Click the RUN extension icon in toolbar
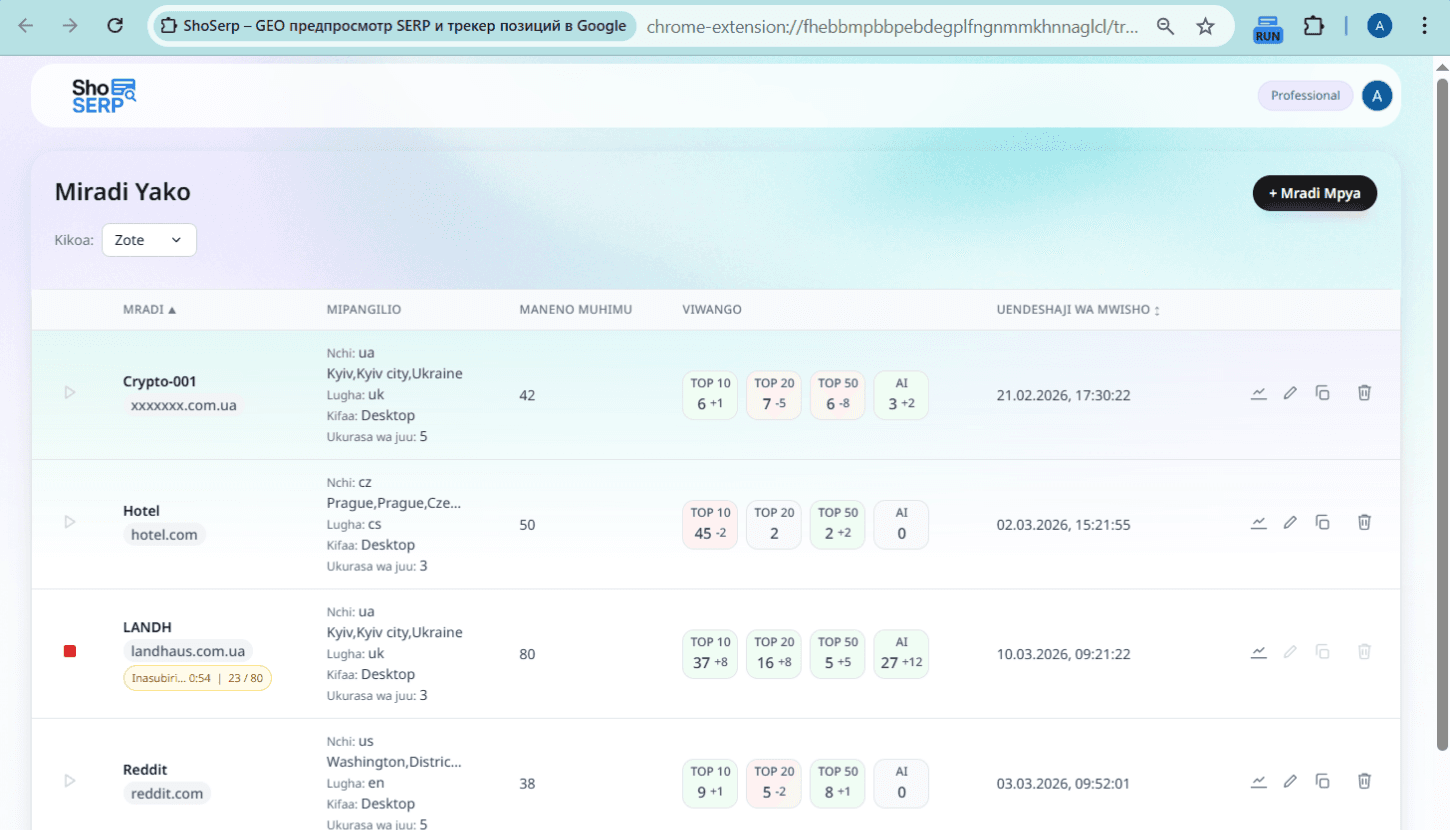This screenshot has width=1450, height=830. (x=1268, y=27)
